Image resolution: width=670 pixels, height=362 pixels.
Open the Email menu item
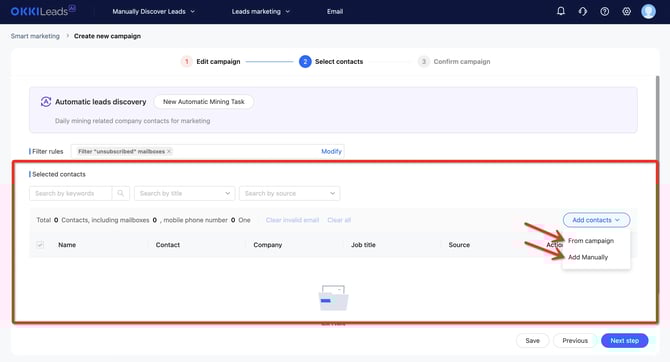(x=335, y=12)
